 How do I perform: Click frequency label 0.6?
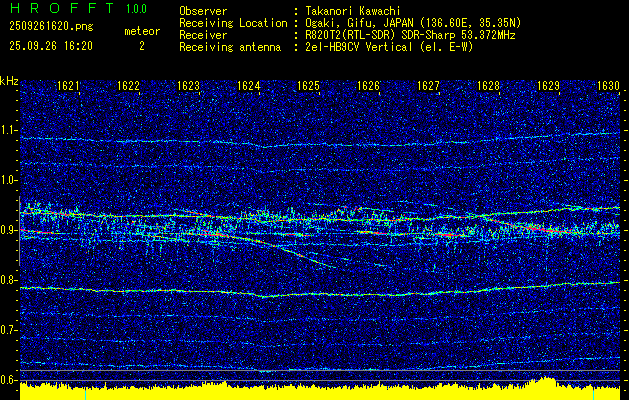point(8,380)
